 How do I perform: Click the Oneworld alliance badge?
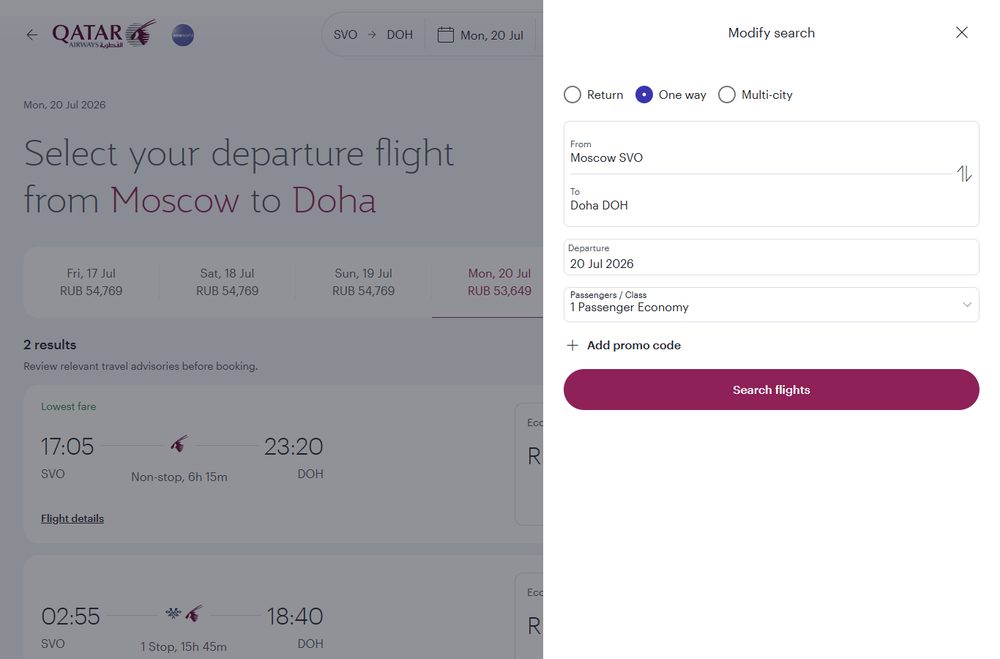[x=183, y=35]
